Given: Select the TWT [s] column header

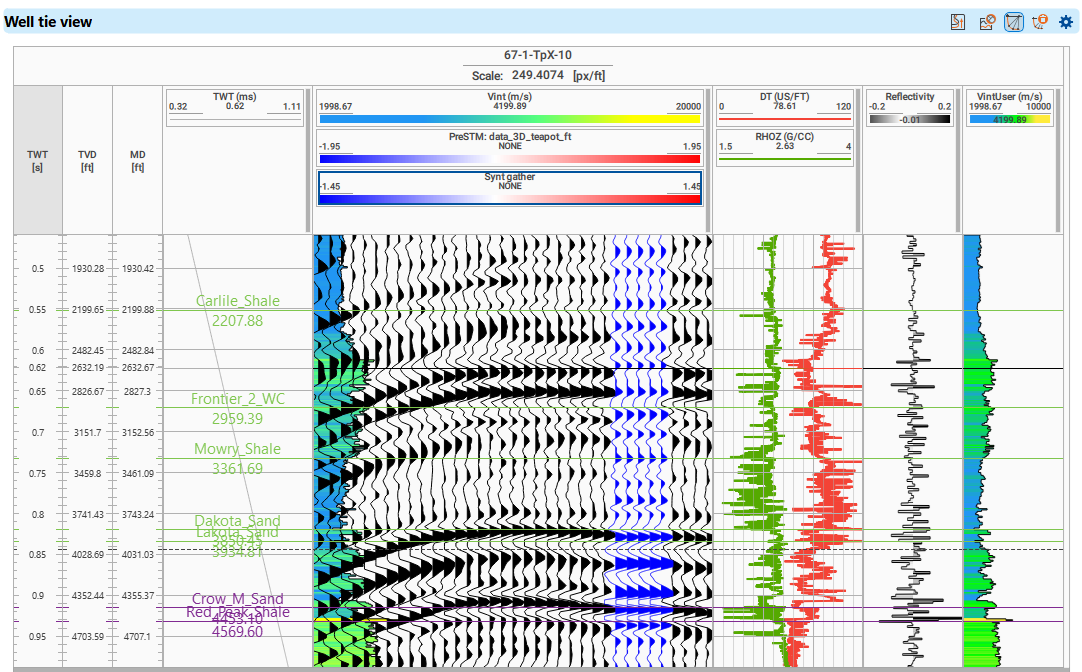Looking at the screenshot, I should 37,160.
